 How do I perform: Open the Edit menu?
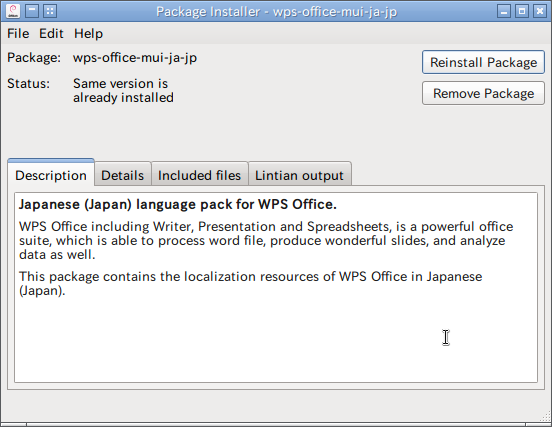(x=51, y=34)
